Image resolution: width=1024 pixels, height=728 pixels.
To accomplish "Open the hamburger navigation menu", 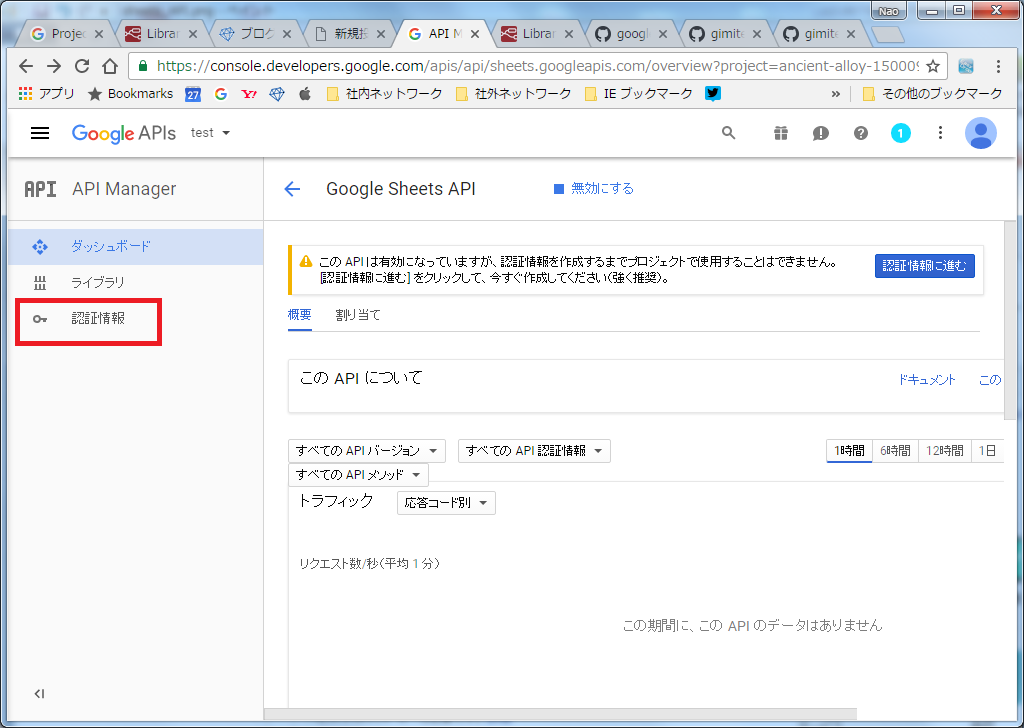I will pos(40,133).
